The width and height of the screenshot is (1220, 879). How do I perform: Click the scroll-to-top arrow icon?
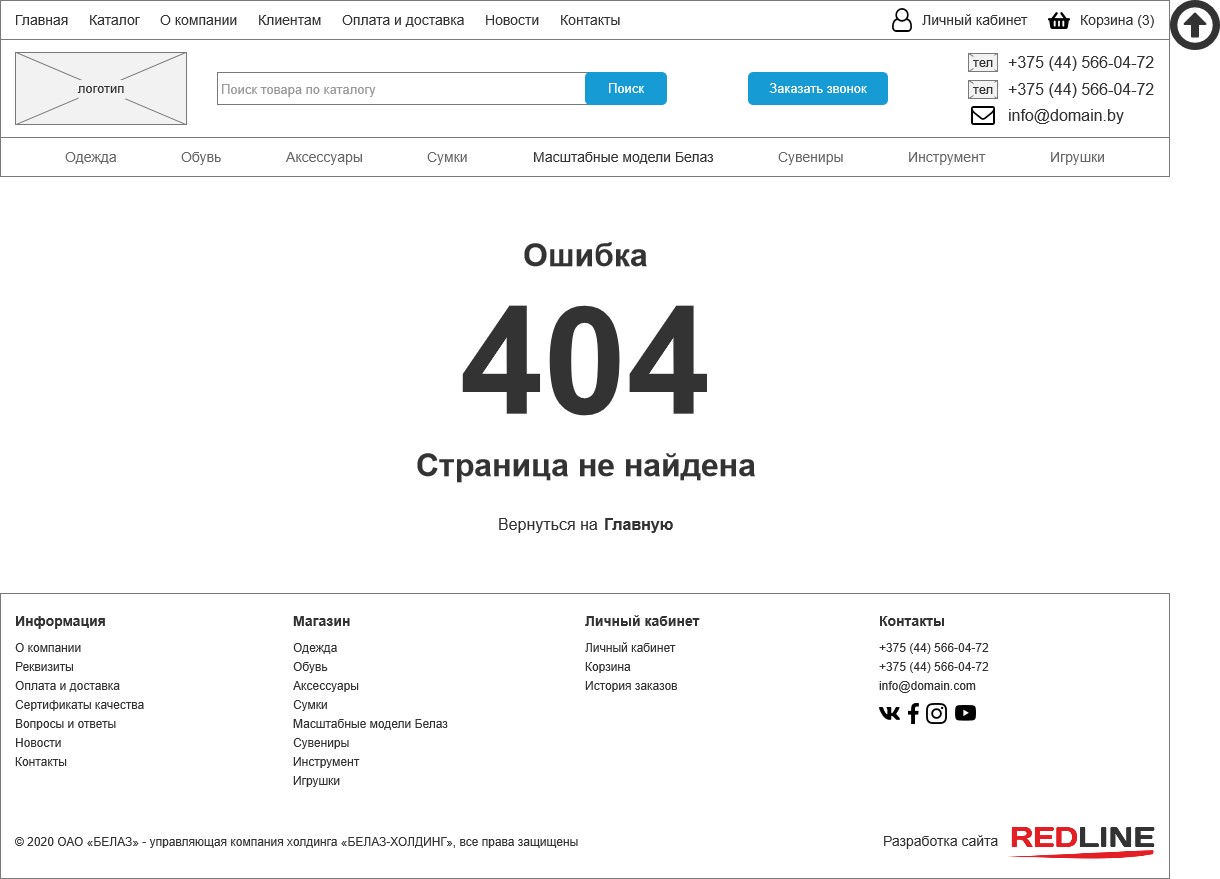point(1194,25)
